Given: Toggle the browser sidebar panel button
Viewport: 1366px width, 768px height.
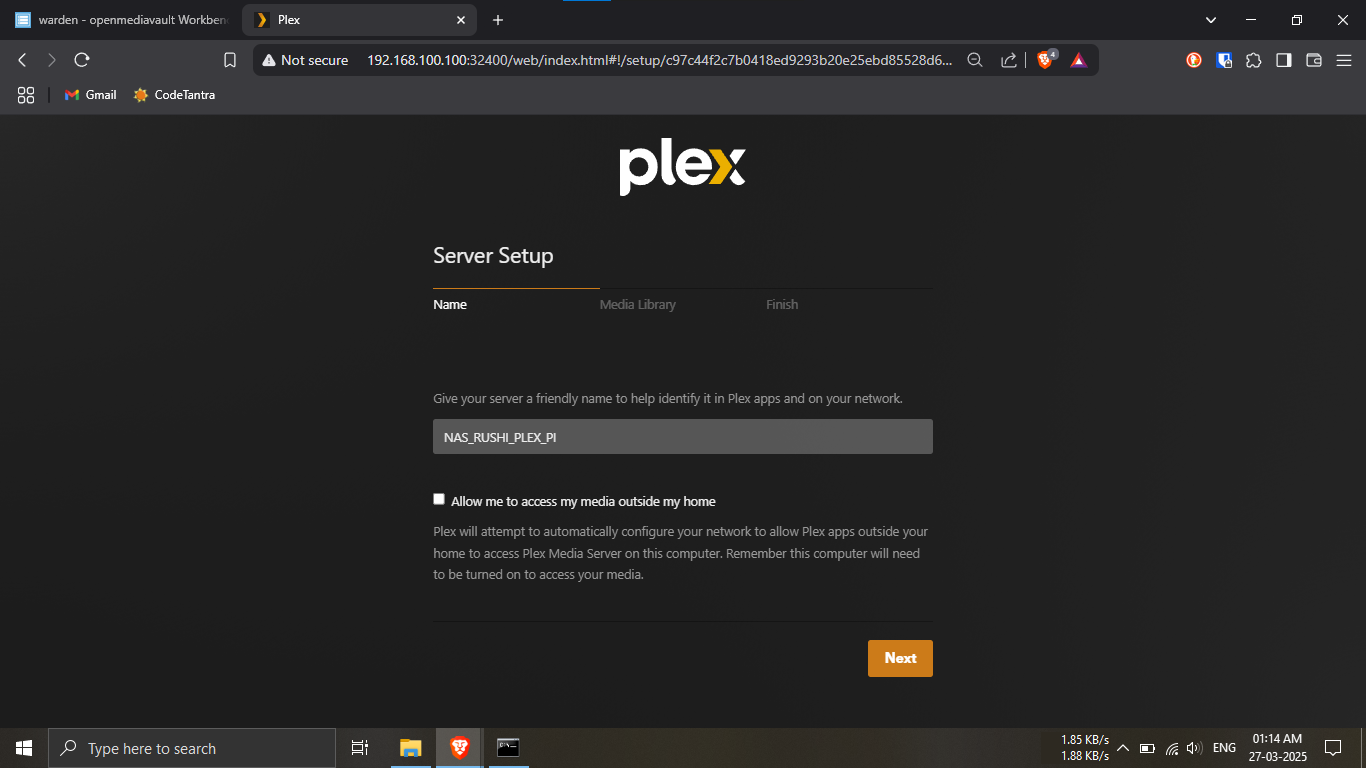Looking at the screenshot, I should tap(1284, 60).
